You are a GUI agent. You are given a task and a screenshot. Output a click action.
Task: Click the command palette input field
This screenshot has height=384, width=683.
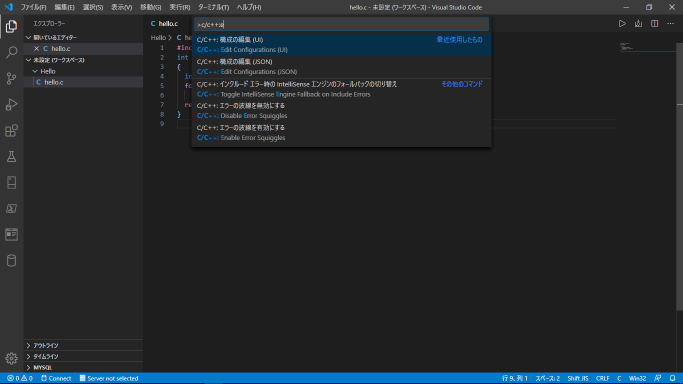[342, 24]
